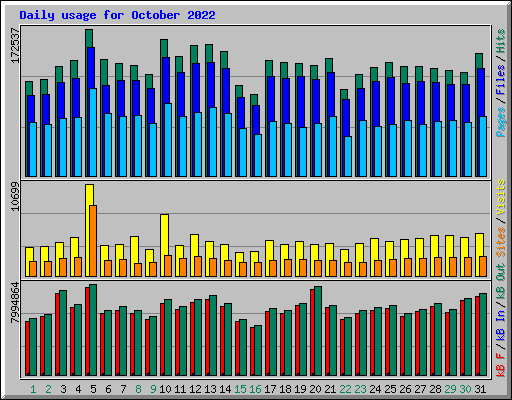The height and width of the screenshot is (400, 512).
Task: Select day 29 on the x-axis
Action: pyautogui.click(x=450, y=389)
